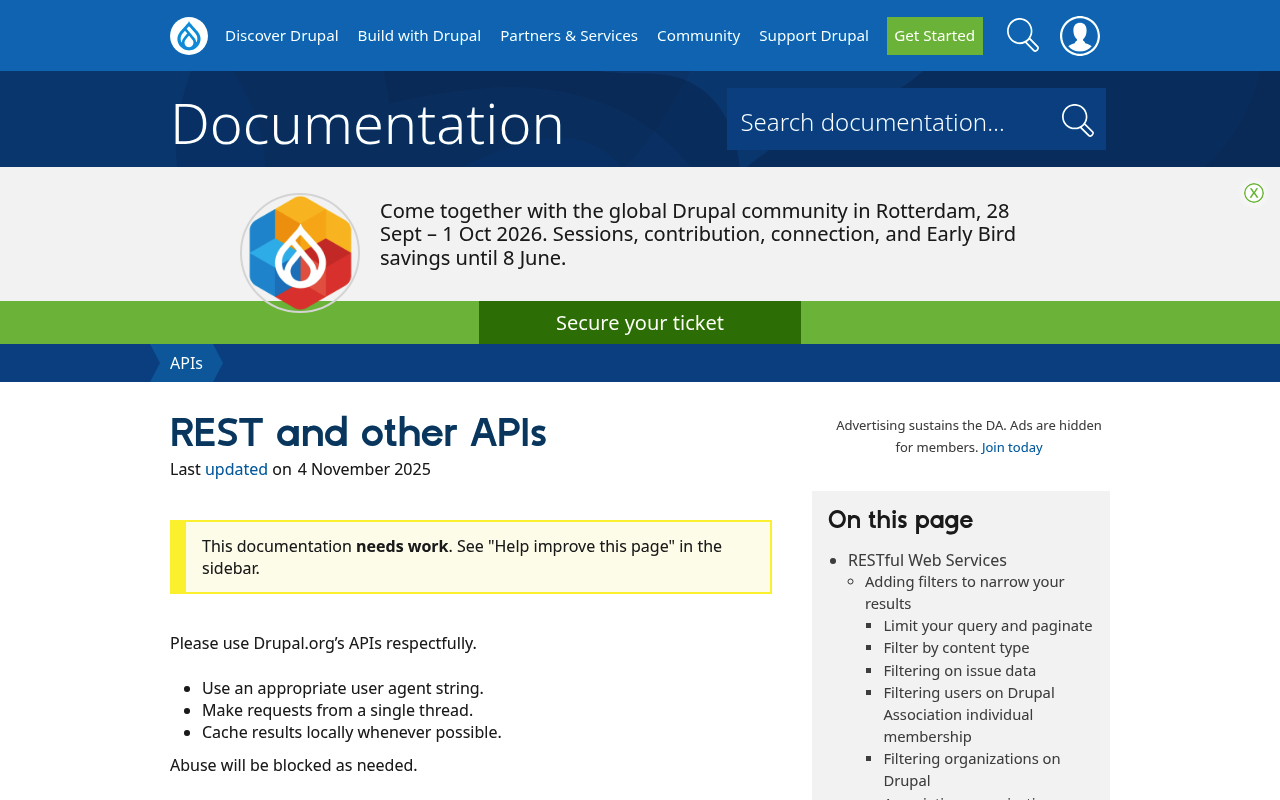
Task: Click Secure your ticket button
Action: tap(640, 323)
